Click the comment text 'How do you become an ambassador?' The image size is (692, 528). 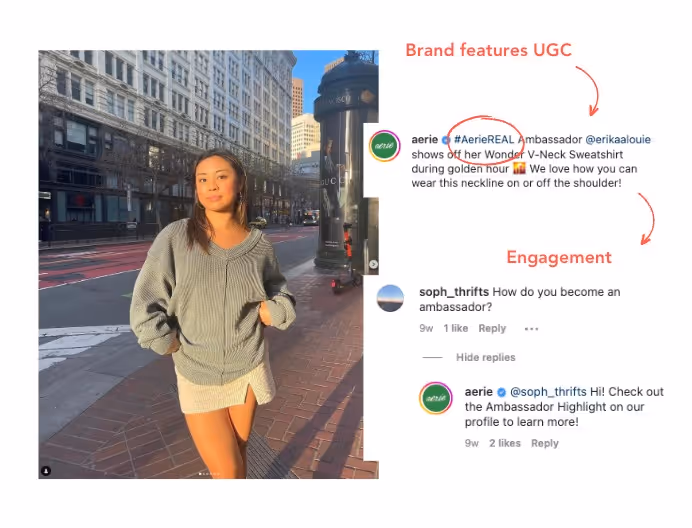coord(520,299)
